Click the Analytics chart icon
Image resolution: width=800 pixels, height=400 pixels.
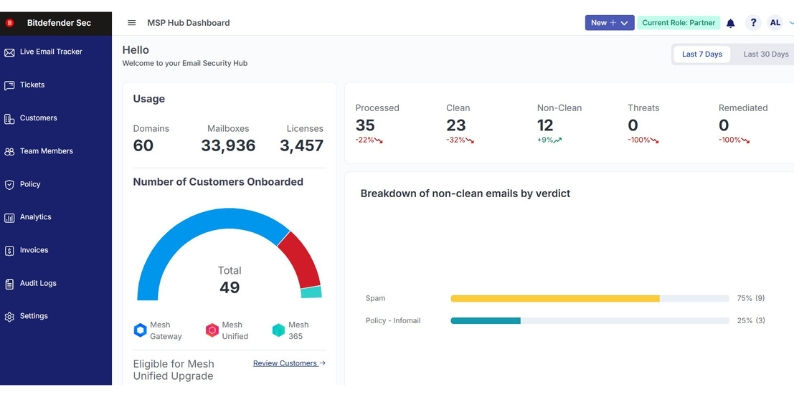click(x=10, y=217)
